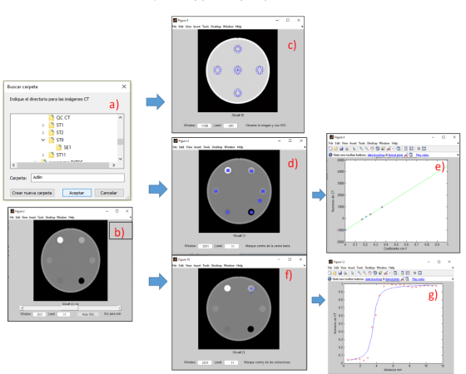Open the data brushing link in linear plot window
466x374 pixels.
tap(376, 155)
